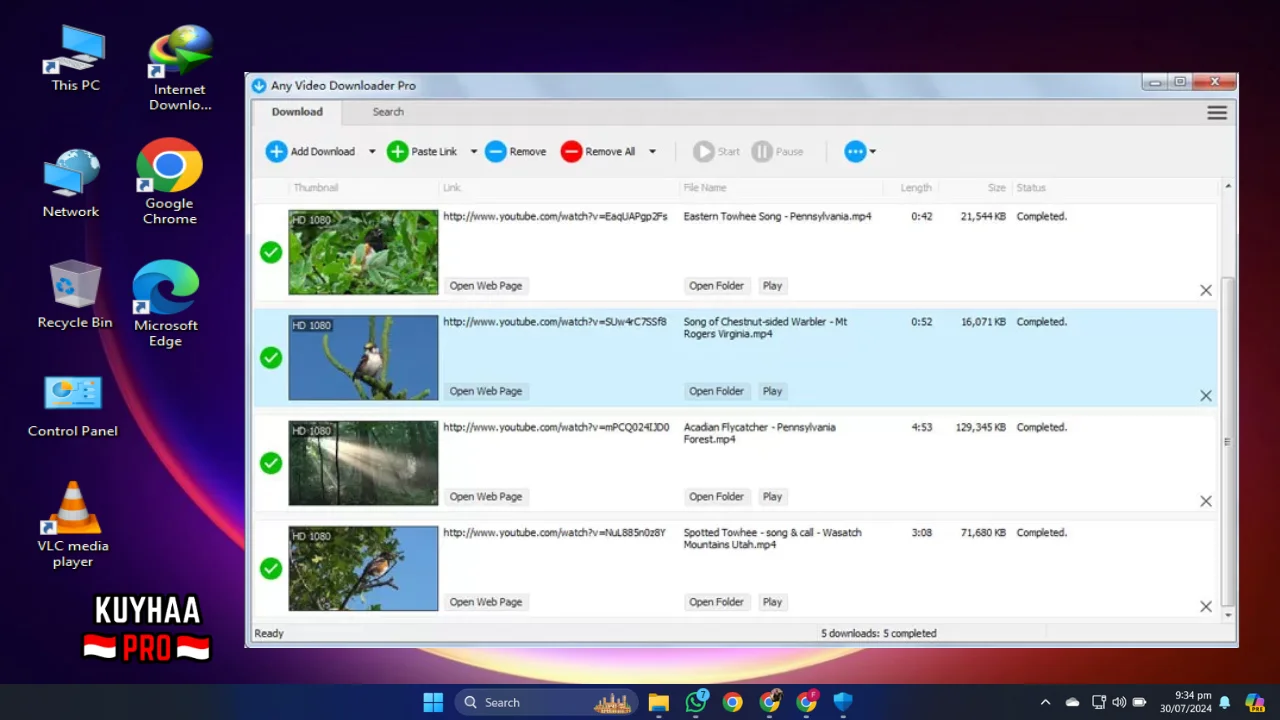Click the Chestnut-sided Warbler video thumbnail
1280x720 pixels.
pos(363,358)
